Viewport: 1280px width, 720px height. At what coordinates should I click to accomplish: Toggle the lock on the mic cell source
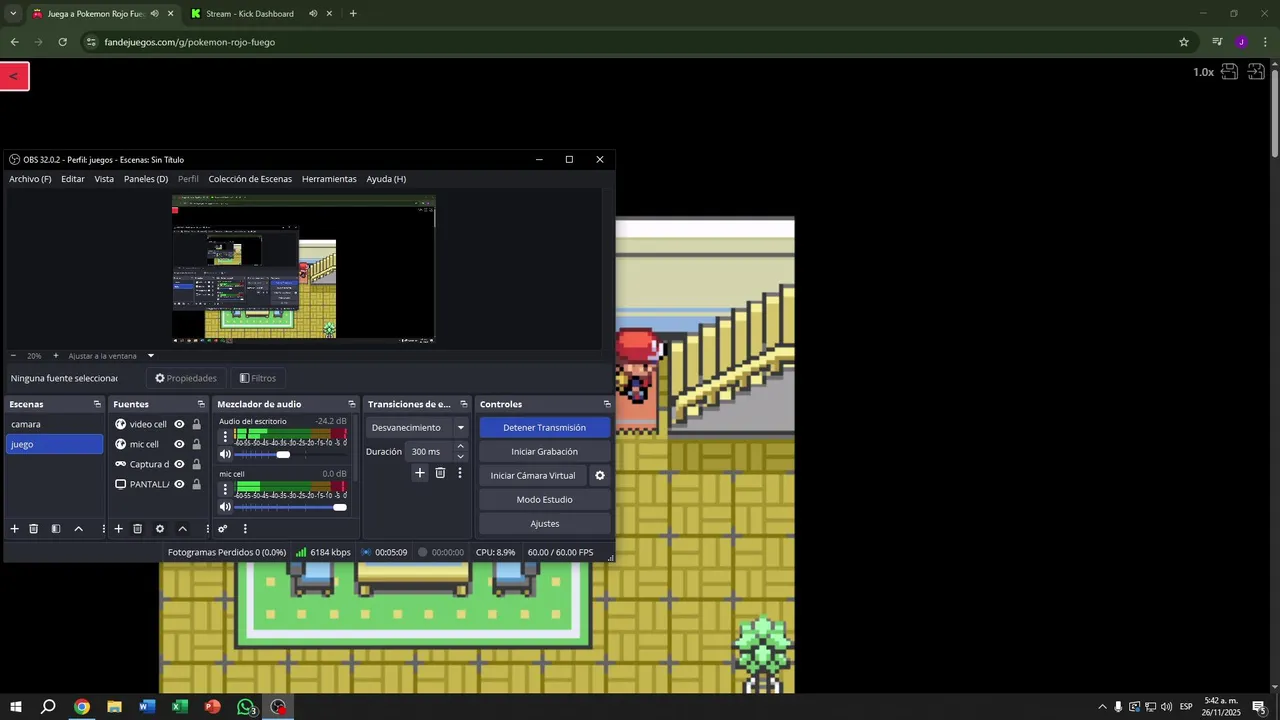196,444
